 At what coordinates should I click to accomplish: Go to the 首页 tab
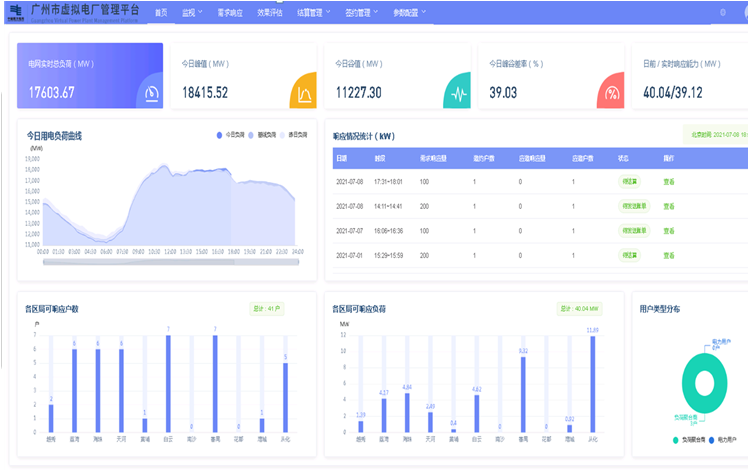161,13
